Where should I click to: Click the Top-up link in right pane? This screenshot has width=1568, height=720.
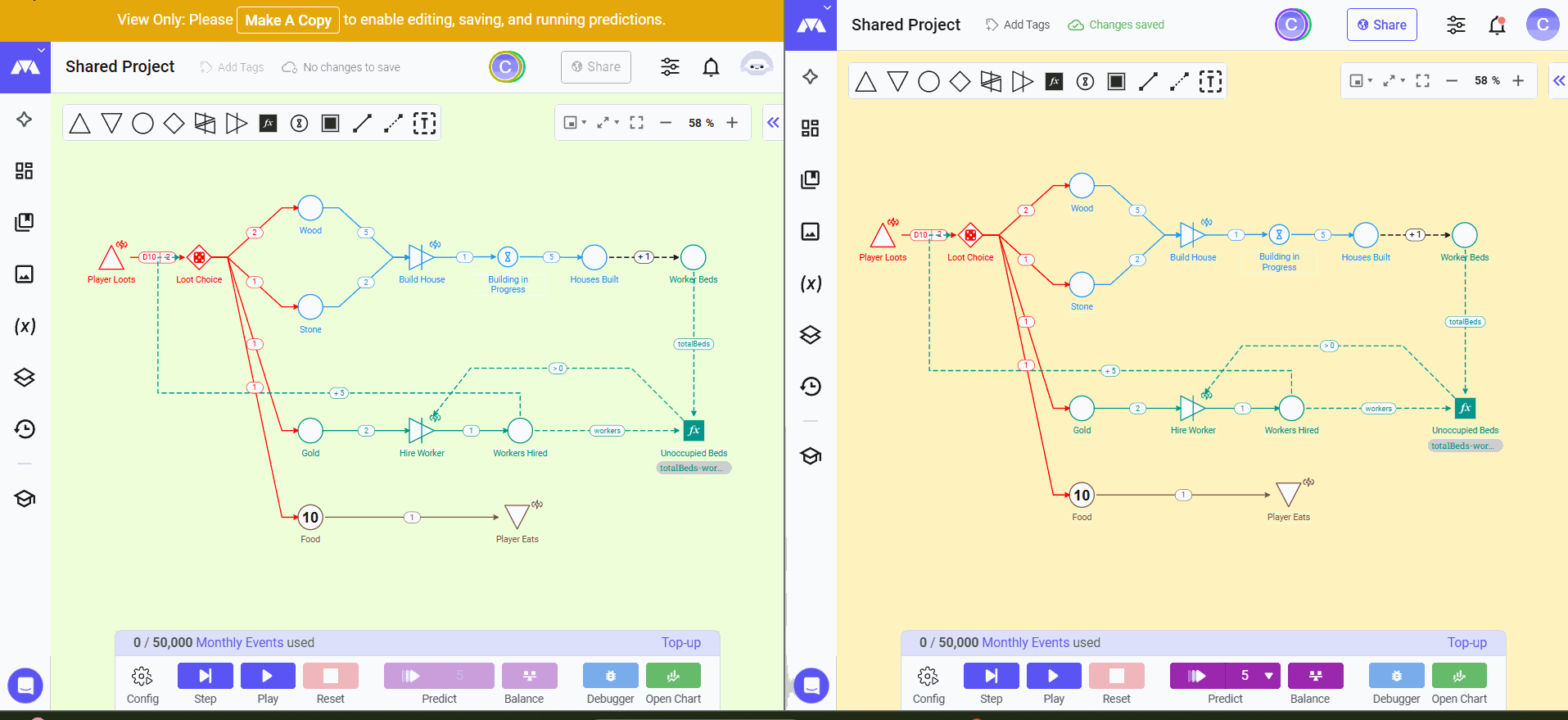(x=1466, y=643)
